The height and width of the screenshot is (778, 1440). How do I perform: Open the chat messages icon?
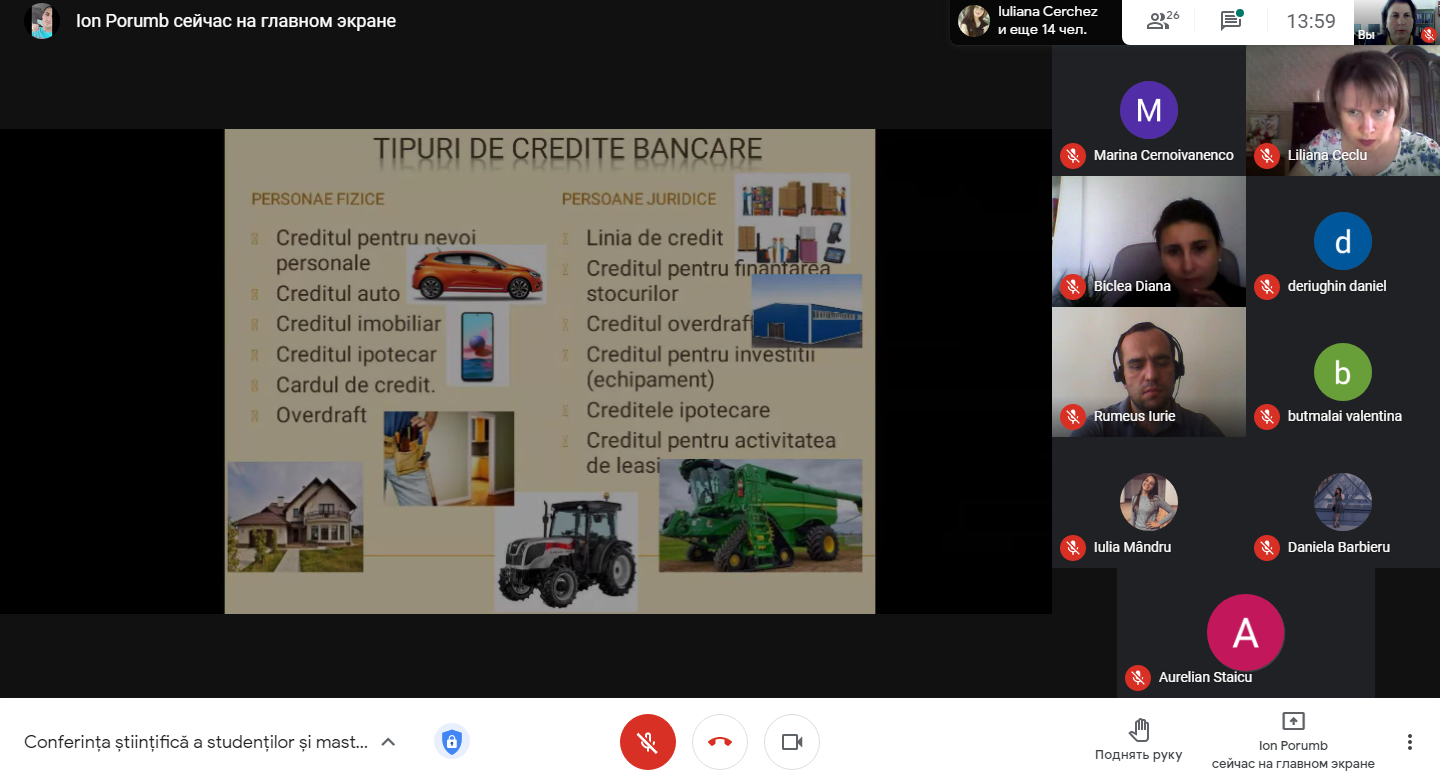click(x=1231, y=21)
